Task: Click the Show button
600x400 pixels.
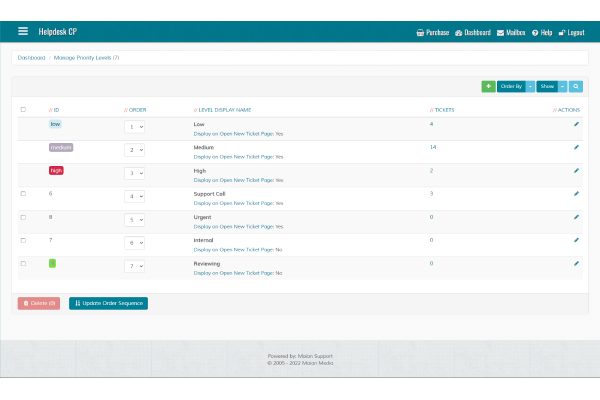Action: [x=547, y=86]
